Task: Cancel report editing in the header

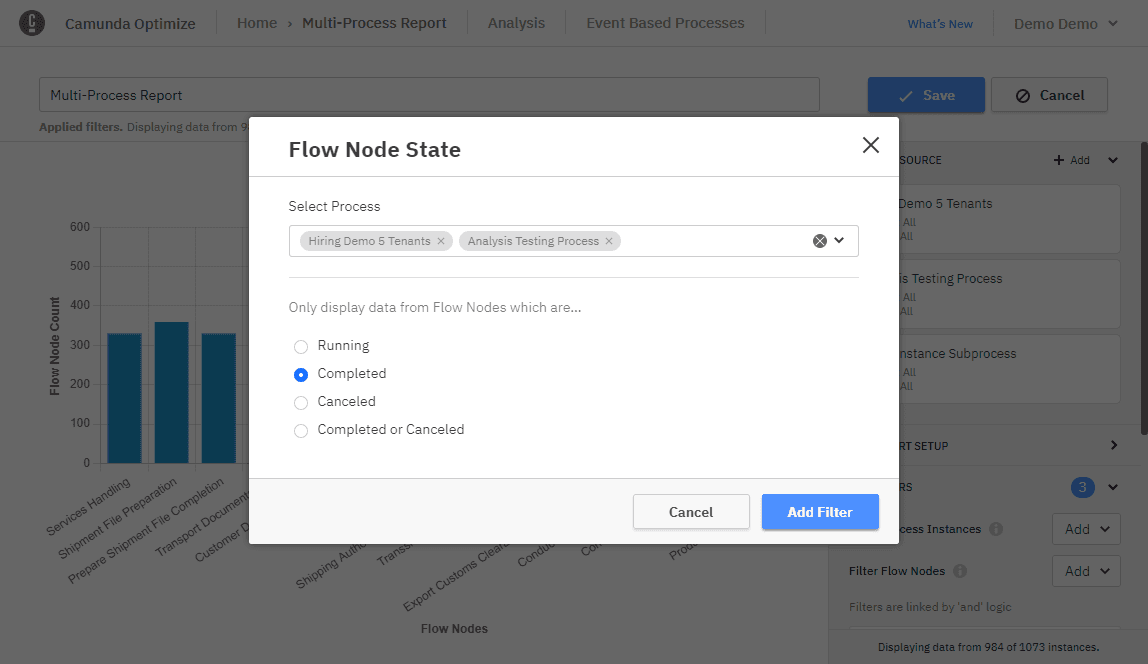Action: (1049, 95)
